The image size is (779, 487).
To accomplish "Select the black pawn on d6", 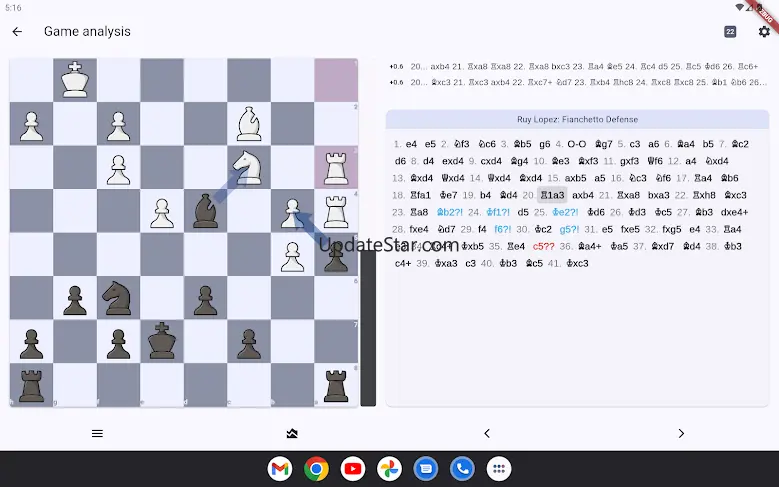I will (x=205, y=298).
